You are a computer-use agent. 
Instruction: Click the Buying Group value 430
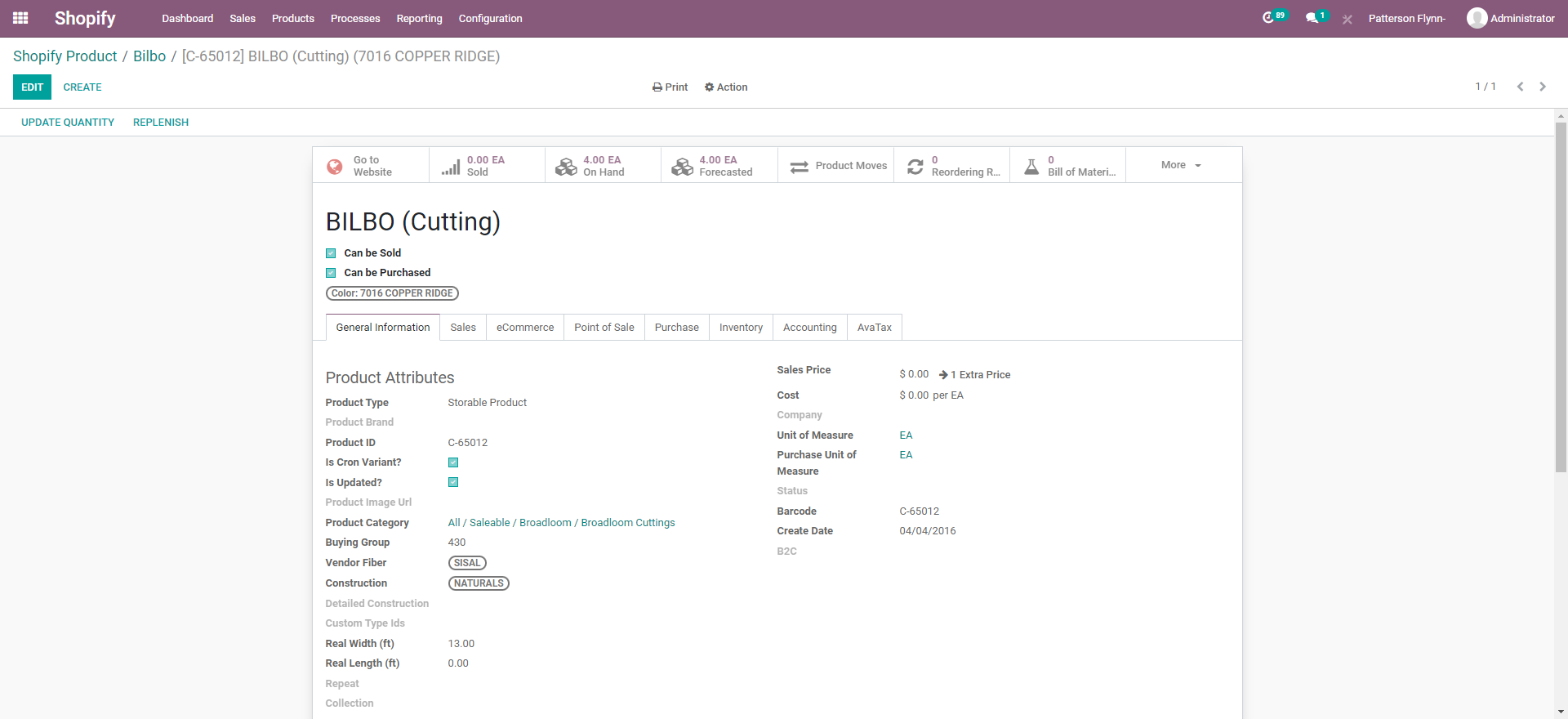pos(457,543)
